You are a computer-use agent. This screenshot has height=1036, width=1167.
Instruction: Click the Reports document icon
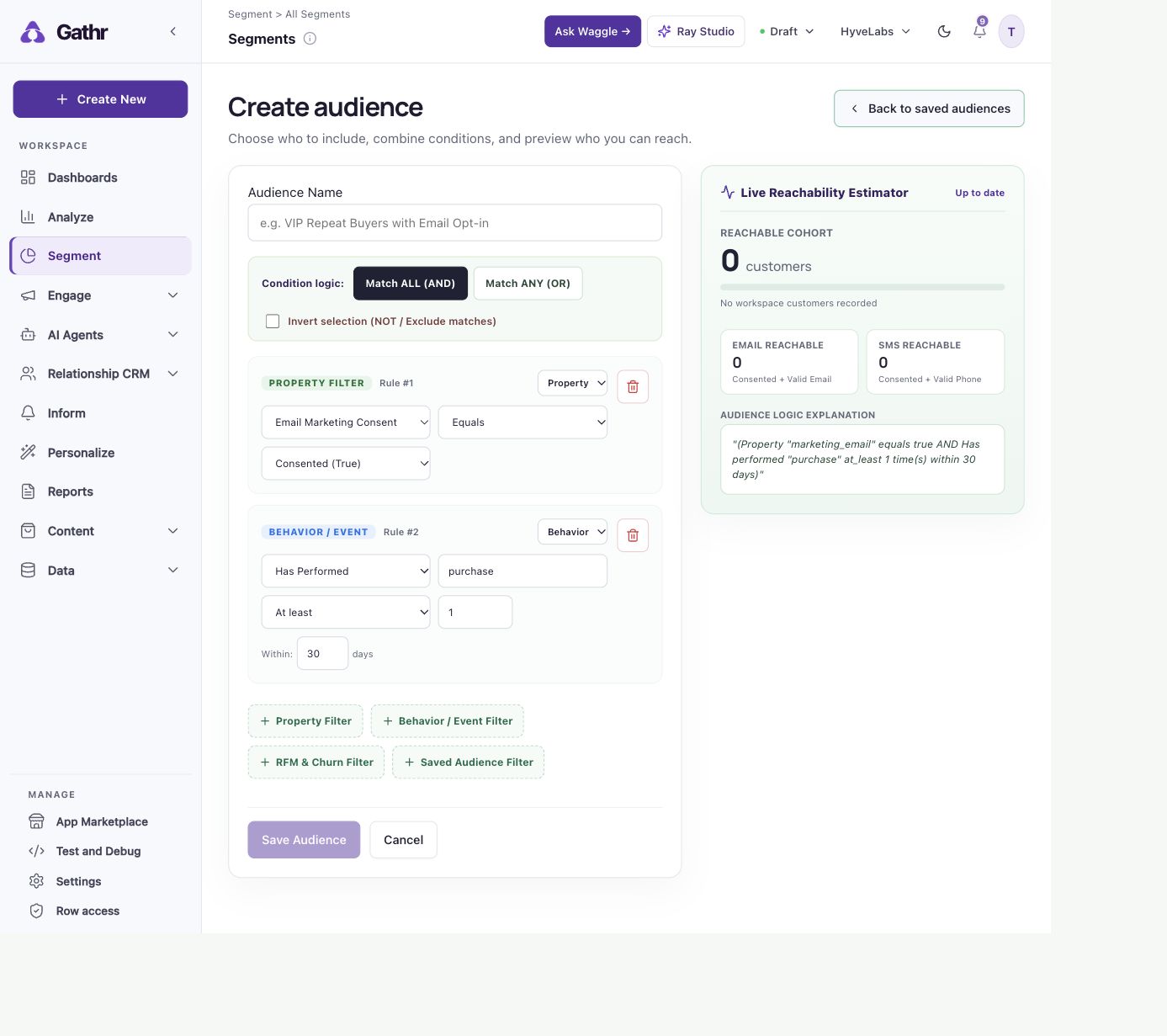pos(28,491)
